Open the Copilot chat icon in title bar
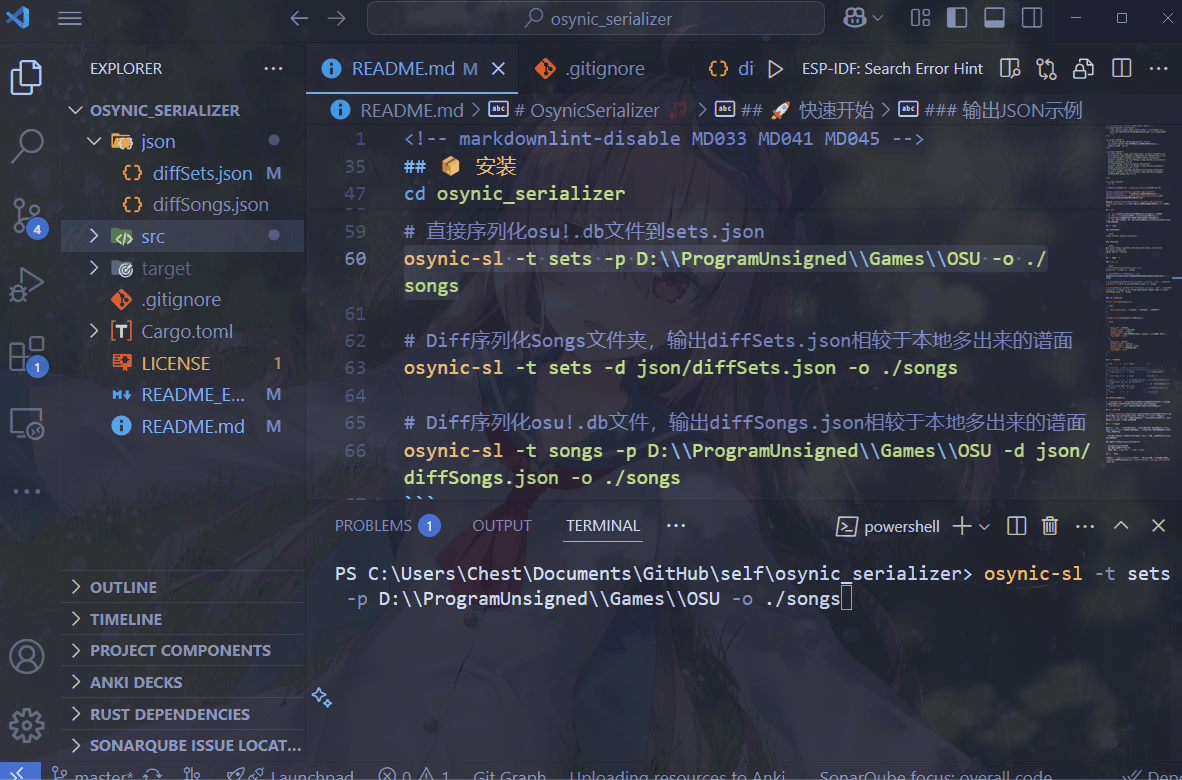This screenshot has width=1182, height=780. pyautogui.click(x=854, y=18)
